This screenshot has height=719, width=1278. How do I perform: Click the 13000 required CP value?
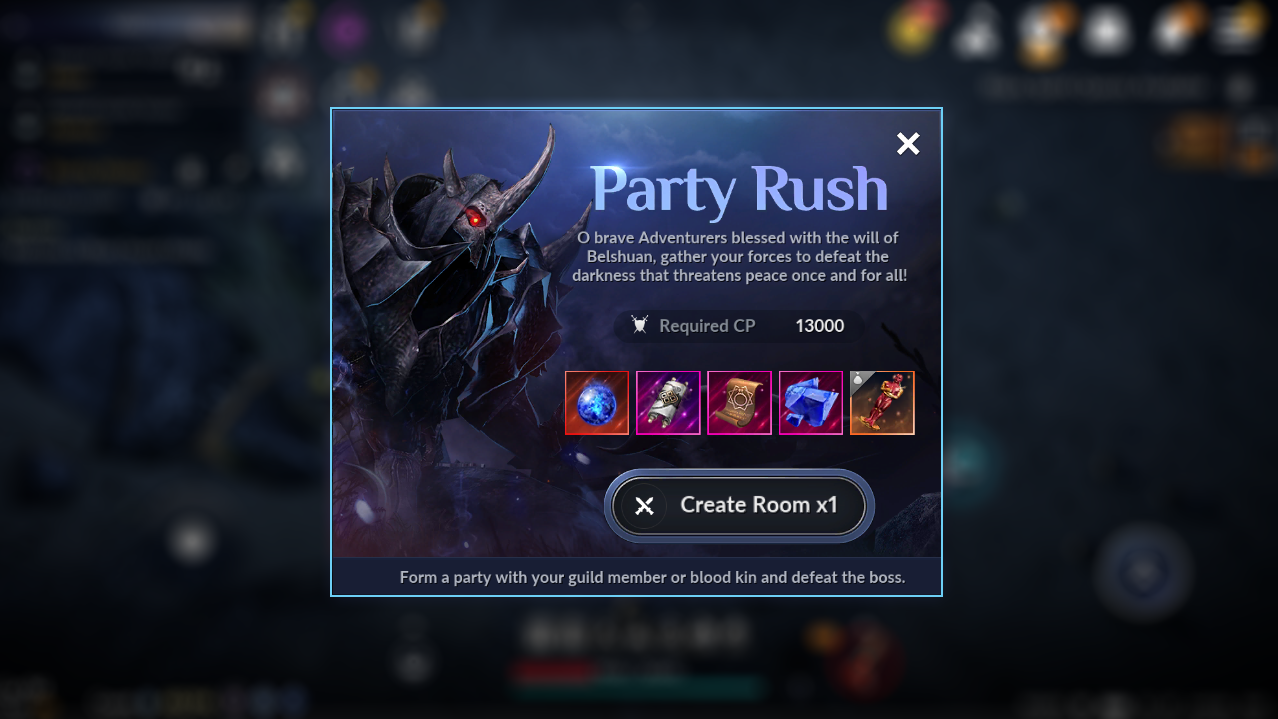click(x=819, y=325)
